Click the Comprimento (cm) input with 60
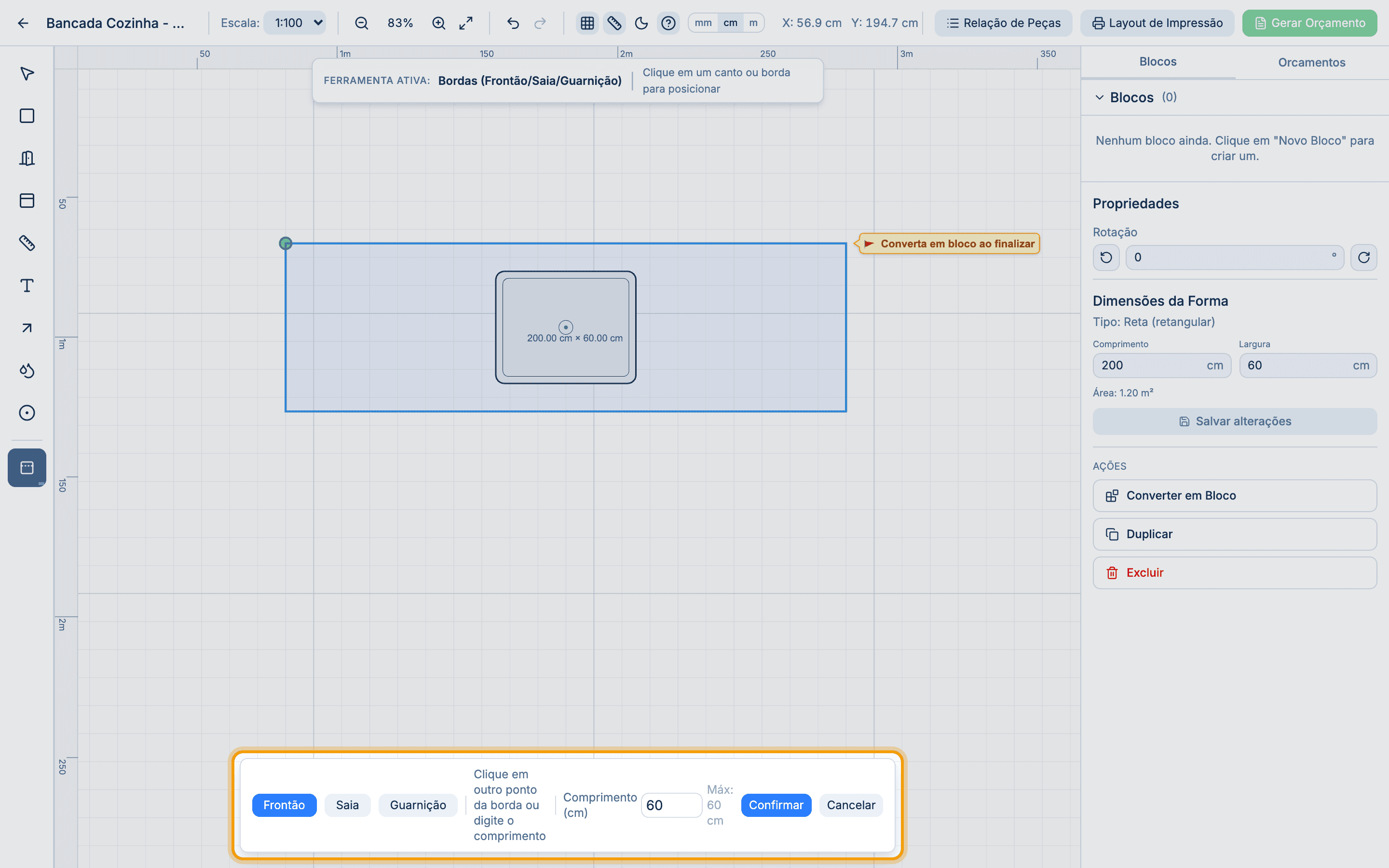This screenshot has height=868, width=1389. (671, 805)
